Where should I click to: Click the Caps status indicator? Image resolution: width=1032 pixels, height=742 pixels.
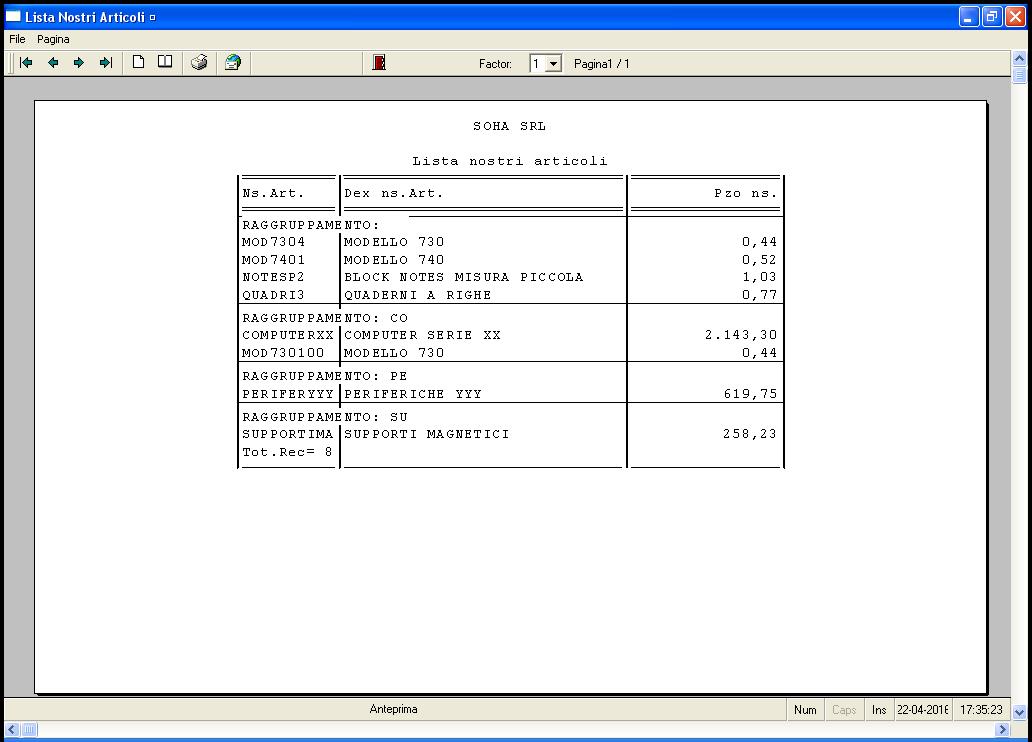[844, 710]
